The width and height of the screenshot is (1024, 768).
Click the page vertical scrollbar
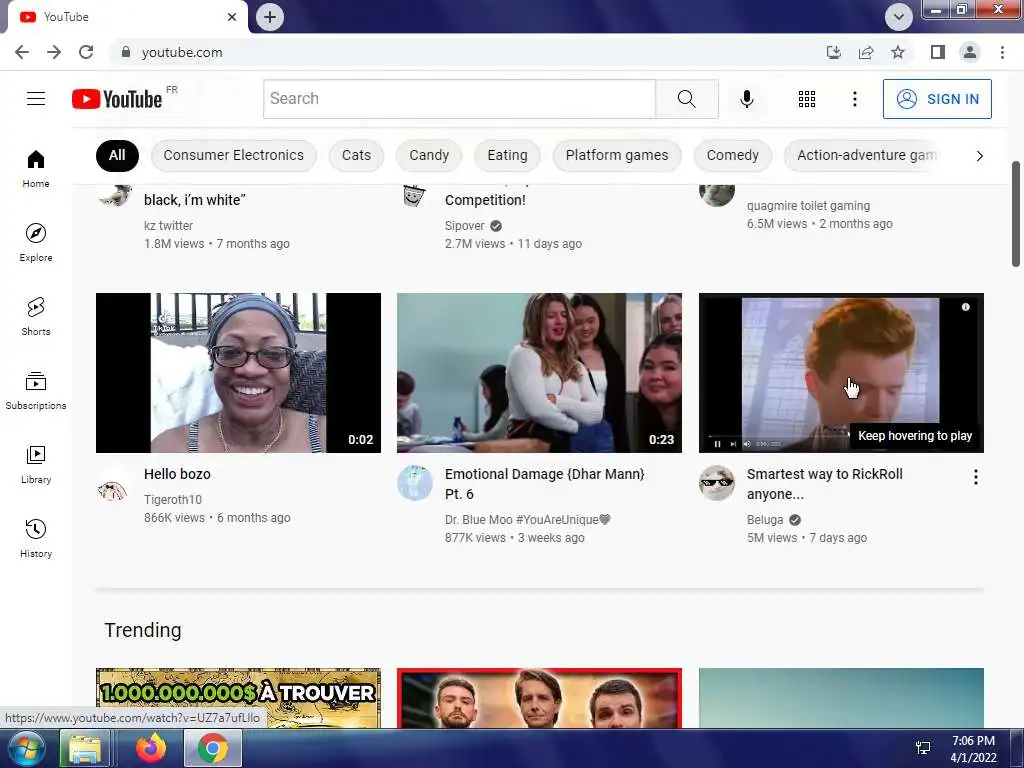click(1016, 214)
